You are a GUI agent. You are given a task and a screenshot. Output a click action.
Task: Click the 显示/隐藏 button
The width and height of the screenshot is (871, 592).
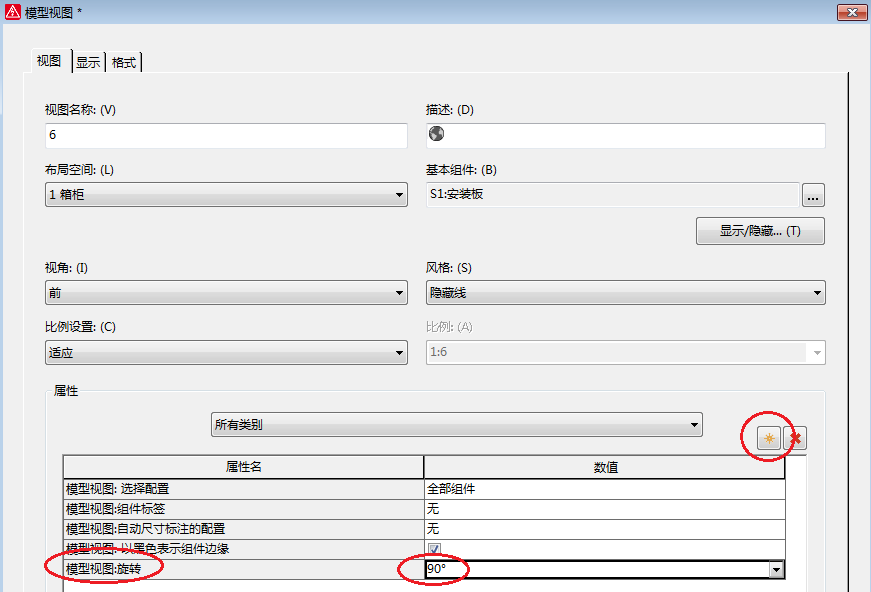click(760, 231)
